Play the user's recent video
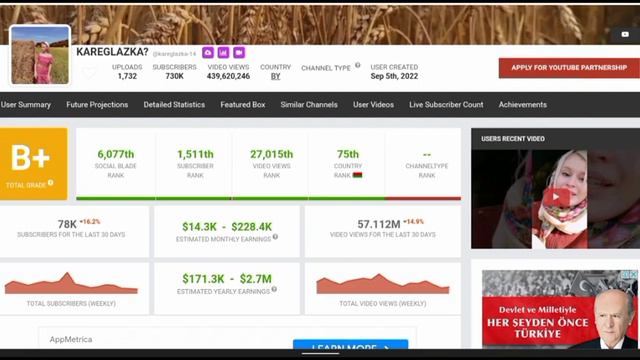 tap(556, 197)
